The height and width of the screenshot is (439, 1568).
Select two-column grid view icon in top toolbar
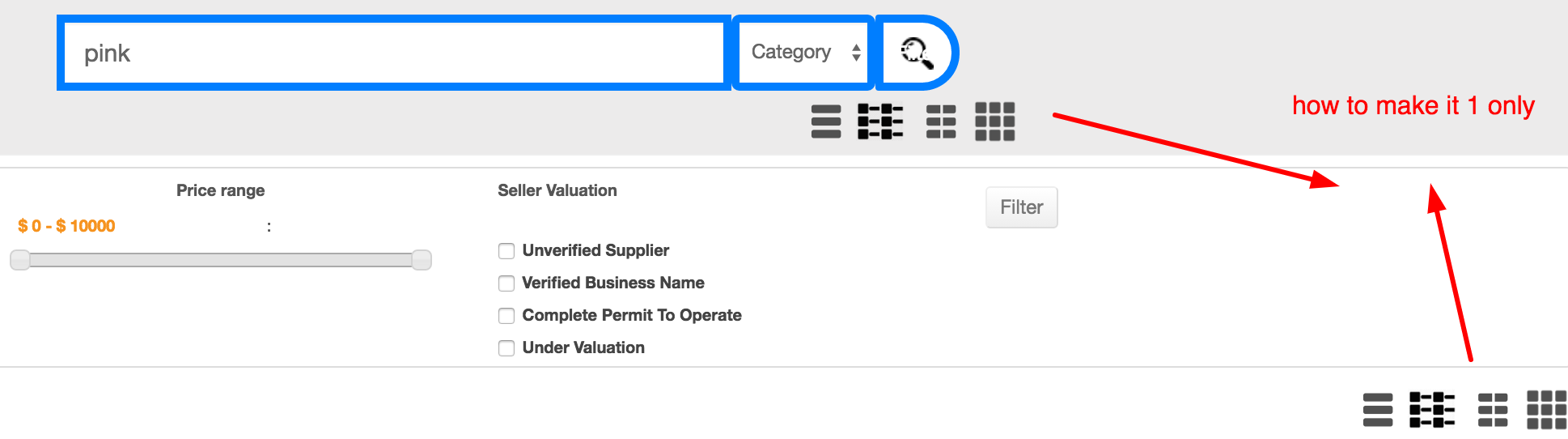[941, 121]
